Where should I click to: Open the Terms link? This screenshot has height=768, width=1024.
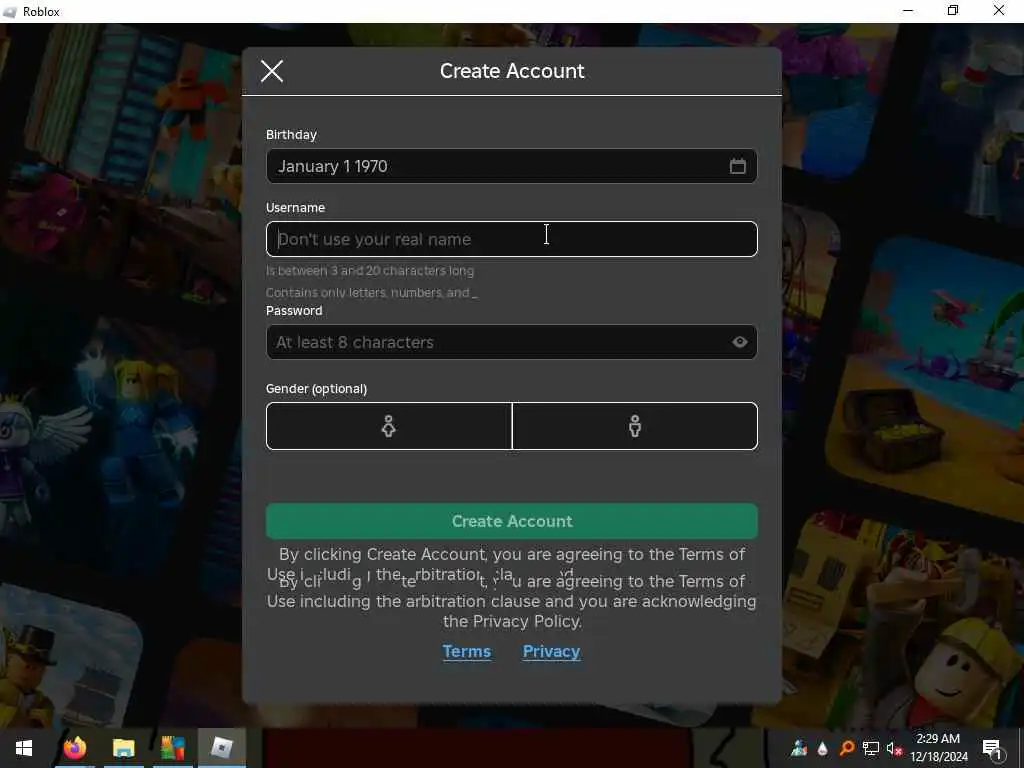466,651
